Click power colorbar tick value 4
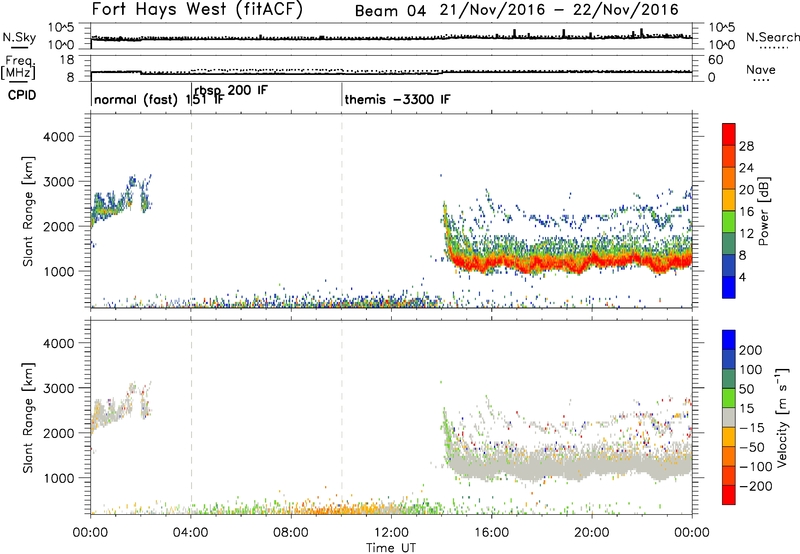 742,277
